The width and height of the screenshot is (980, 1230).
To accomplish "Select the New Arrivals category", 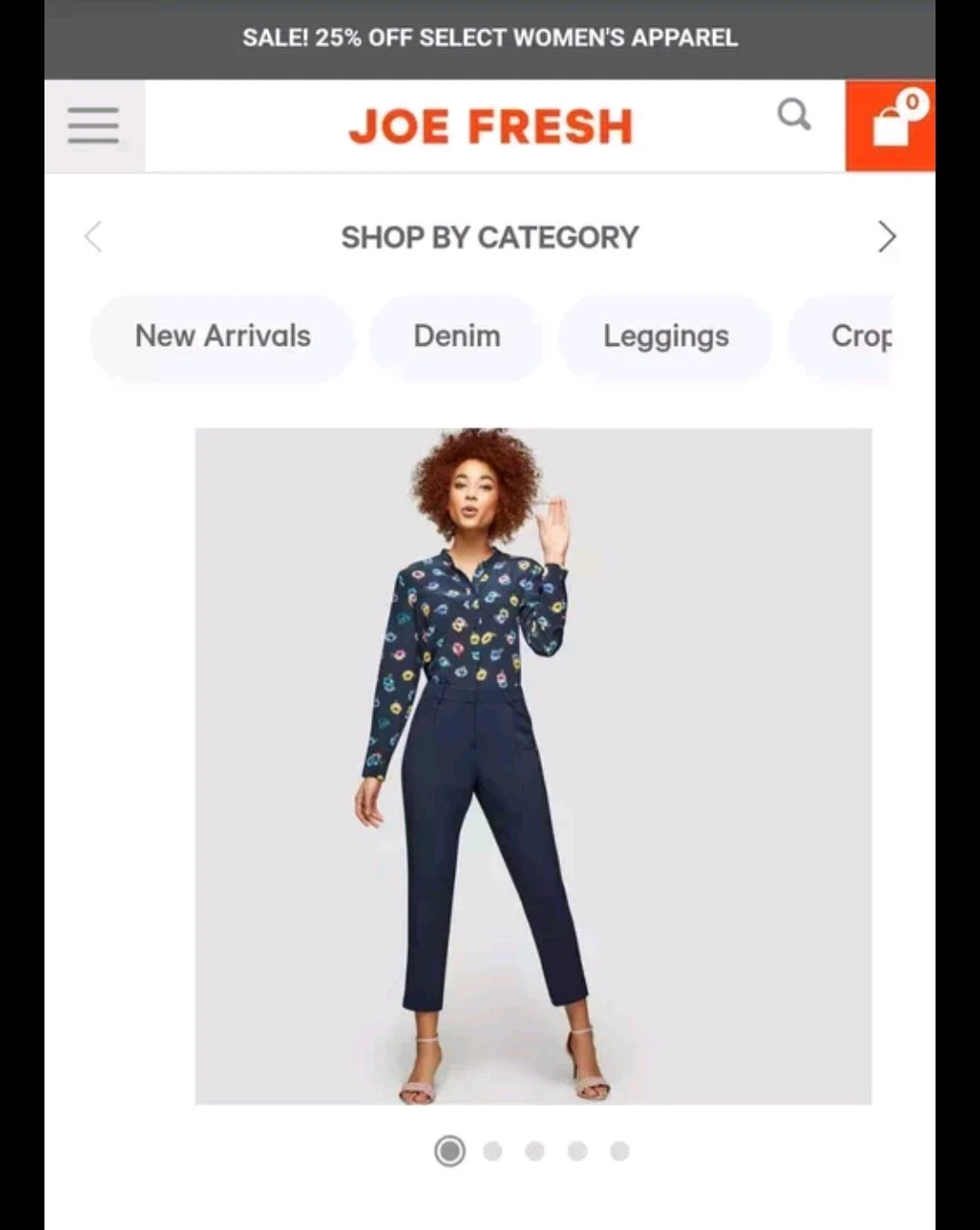I will tap(222, 337).
